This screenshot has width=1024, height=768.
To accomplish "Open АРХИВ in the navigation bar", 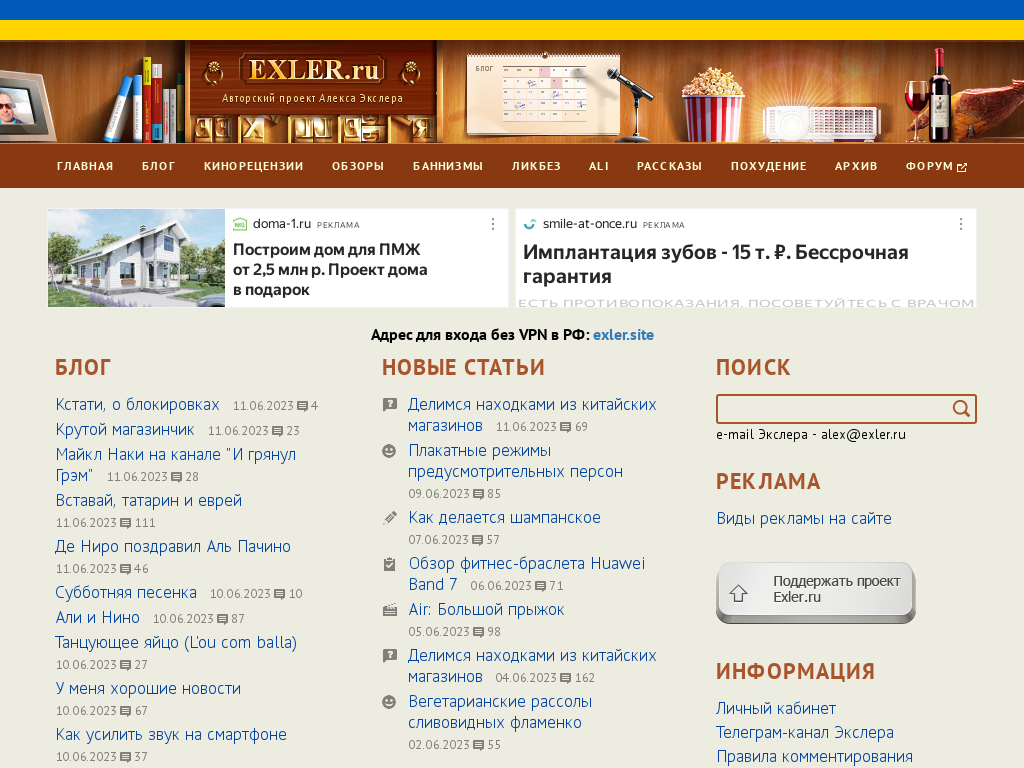I will (856, 166).
